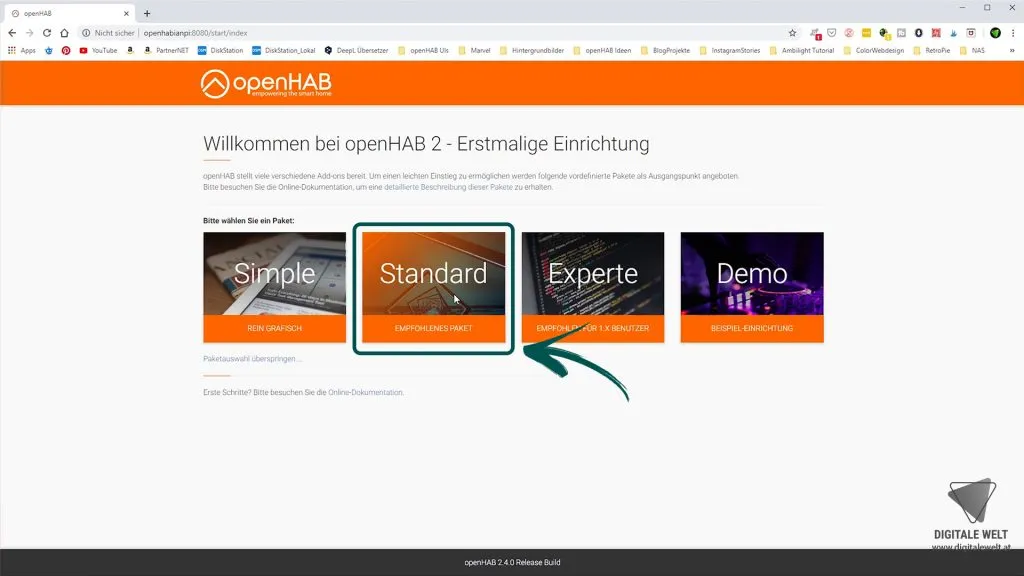1024x576 pixels.
Task: Open the PartnerNET bookmark
Action: tap(166, 50)
